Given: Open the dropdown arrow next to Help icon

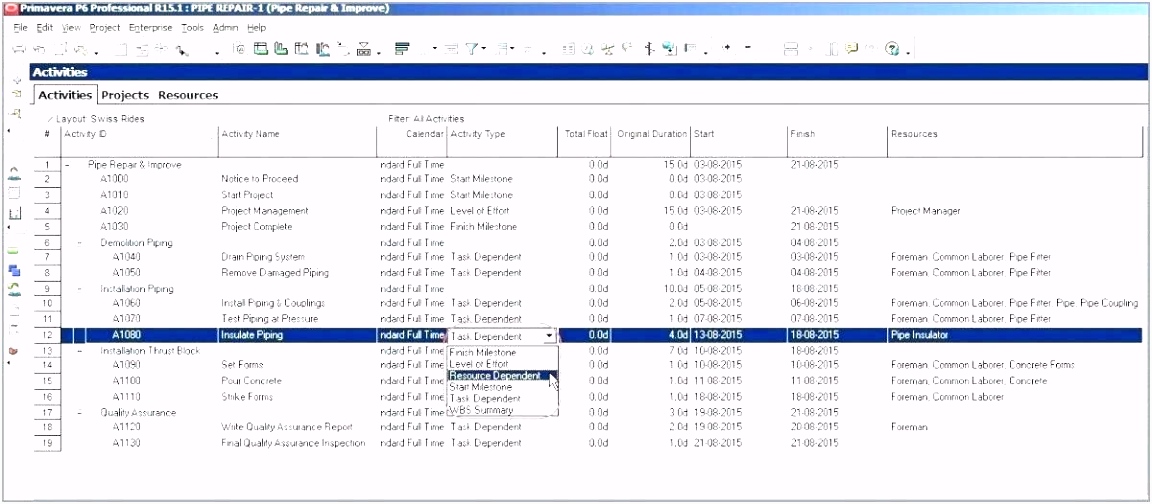Looking at the screenshot, I should [908, 51].
